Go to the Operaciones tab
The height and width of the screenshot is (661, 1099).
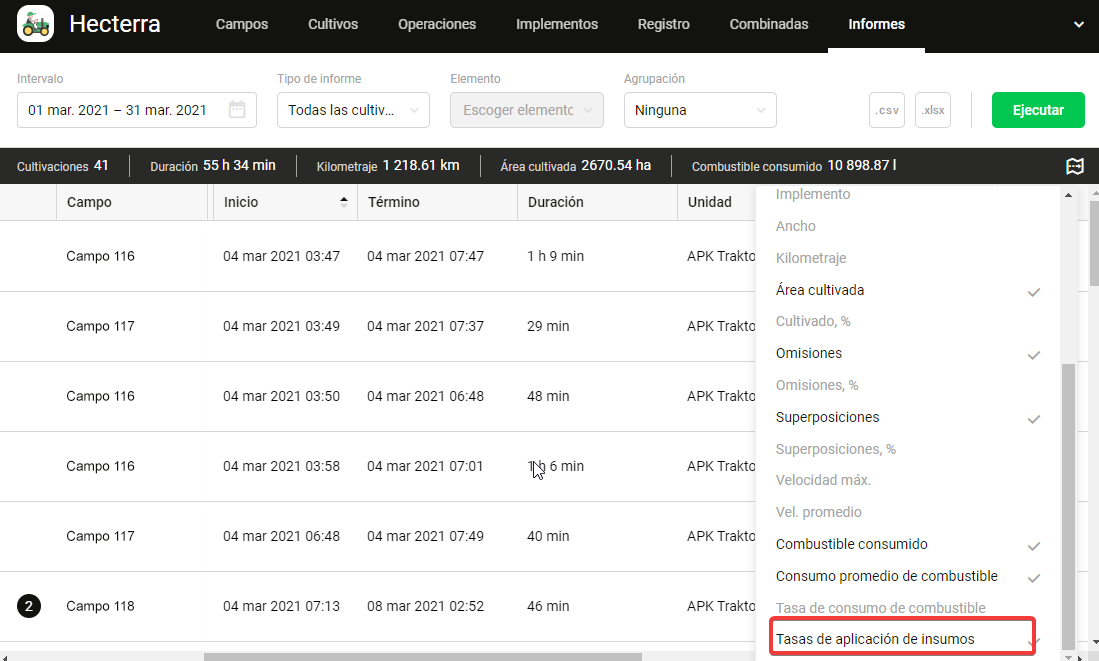click(x=437, y=24)
